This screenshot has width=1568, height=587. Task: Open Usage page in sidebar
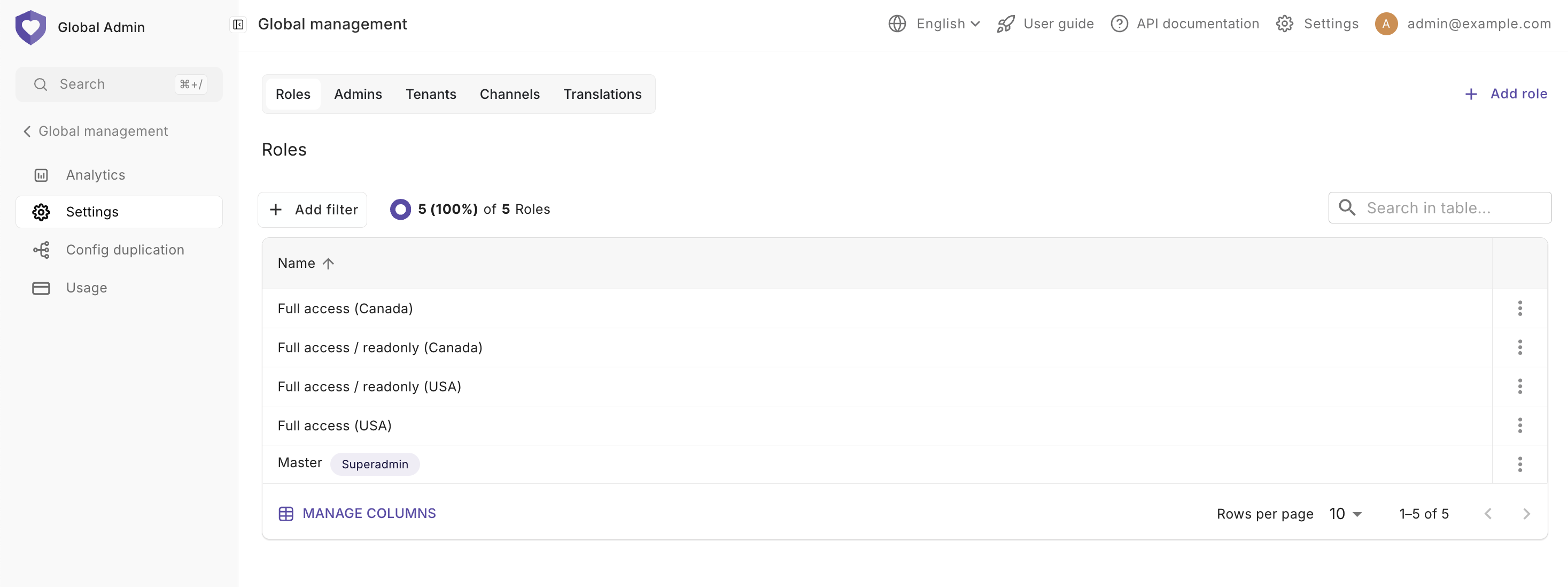pos(87,288)
